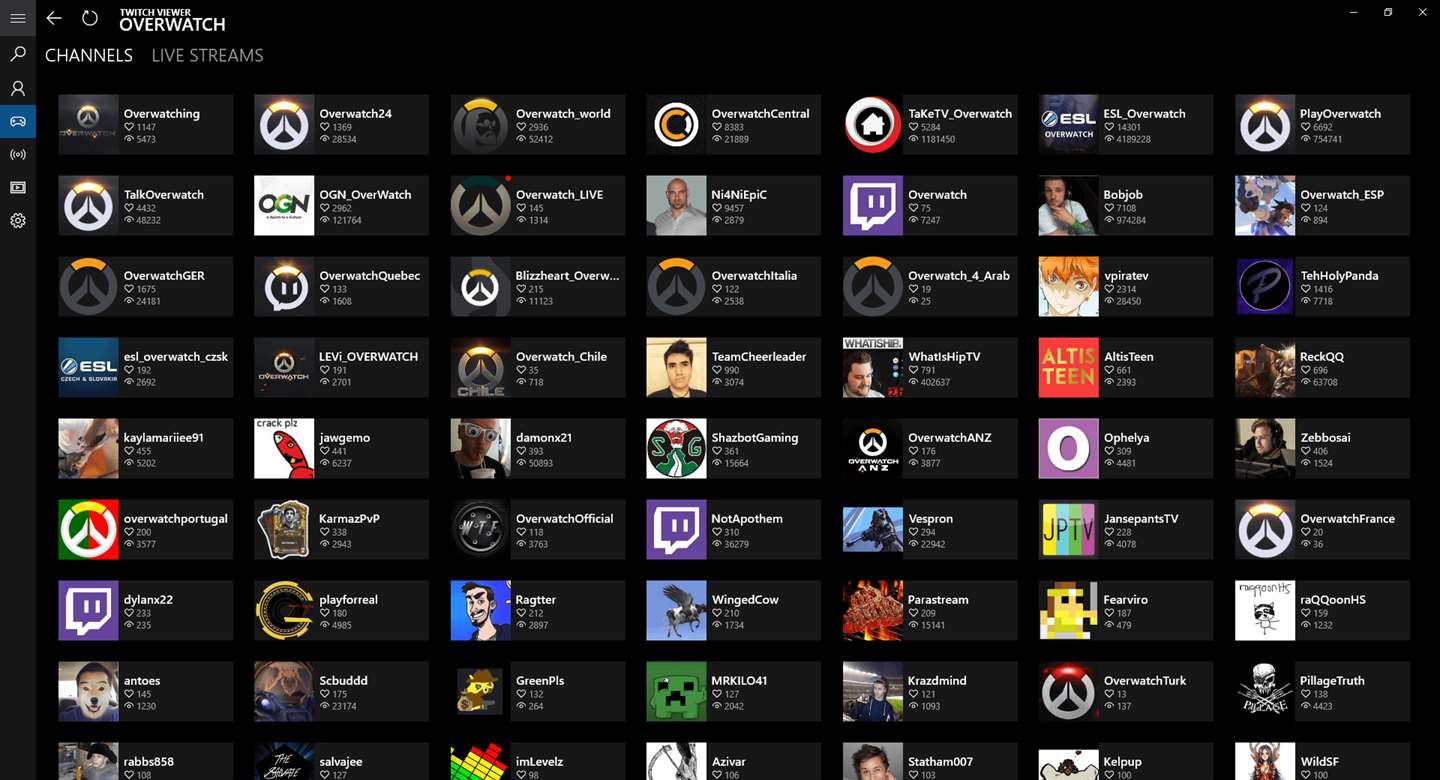Open the vpiratev anime avatar

click(1068, 287)
